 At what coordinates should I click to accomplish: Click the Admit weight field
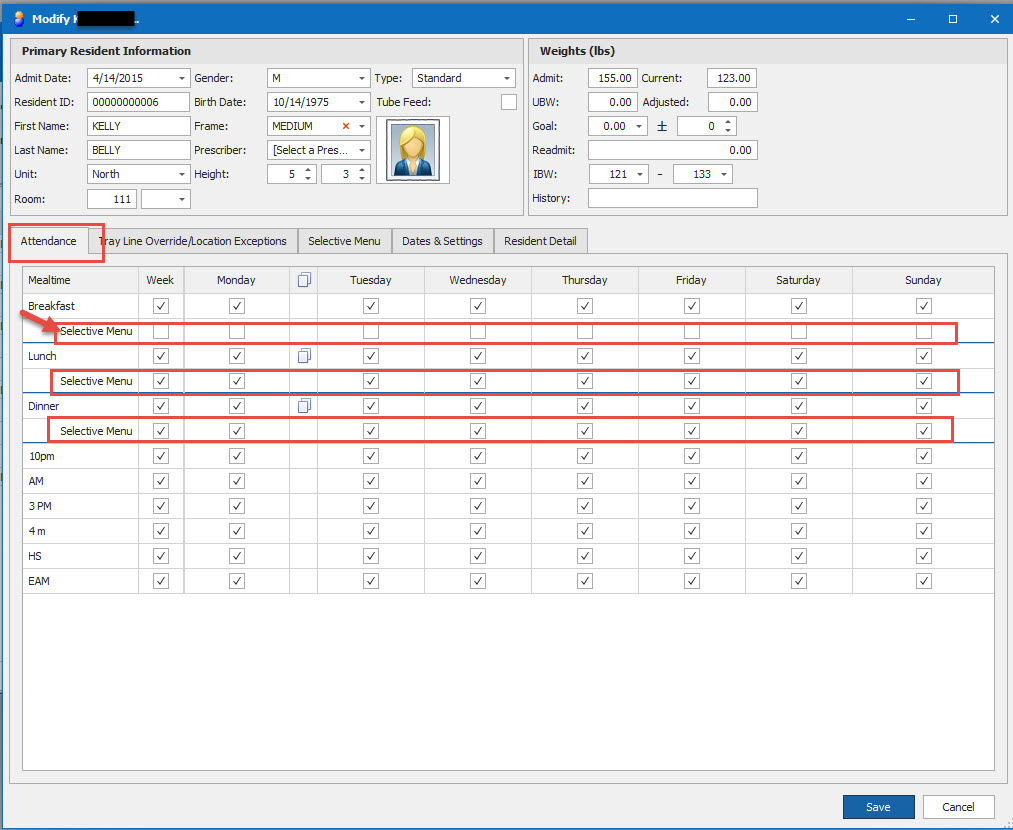(612, 78)
